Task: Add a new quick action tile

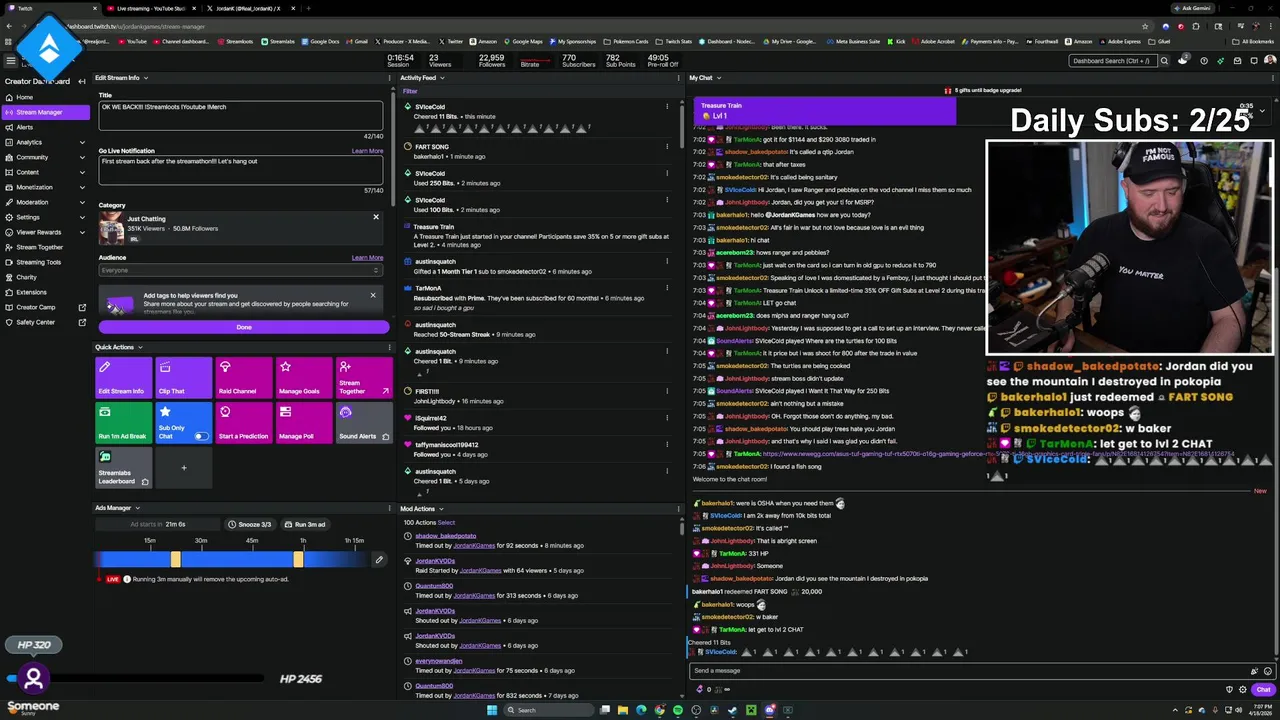Action: (183, 467)
